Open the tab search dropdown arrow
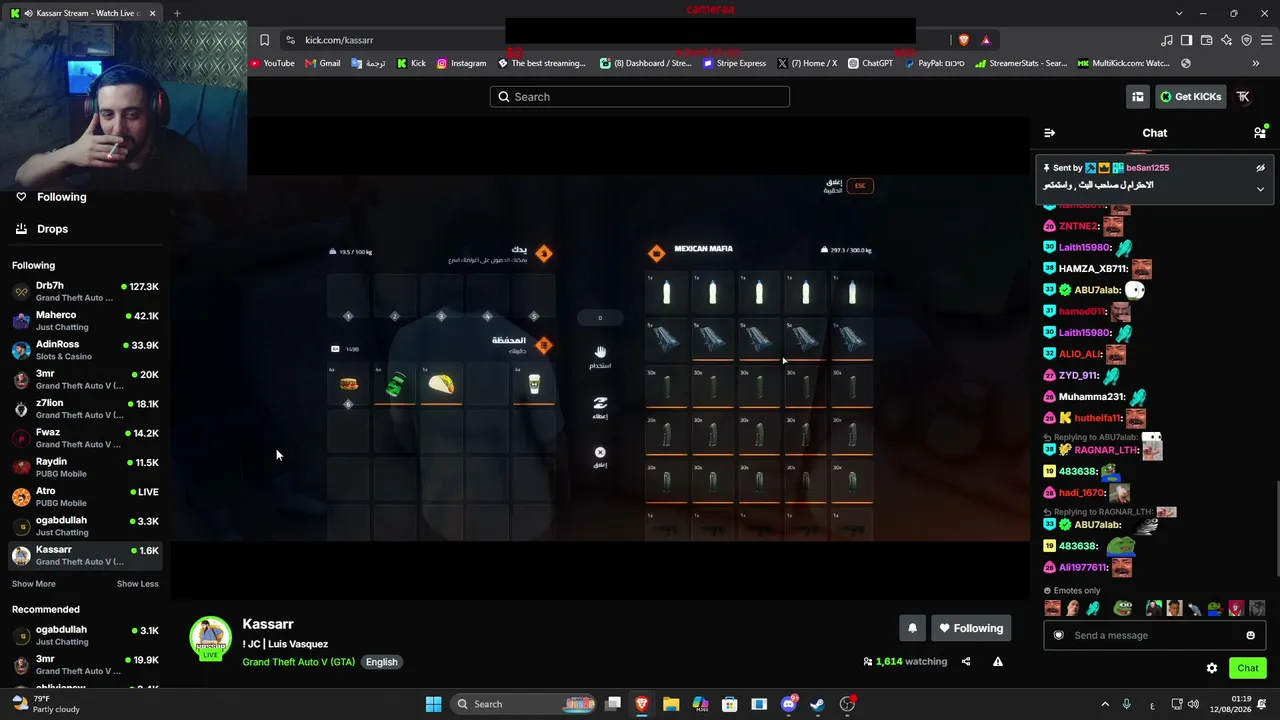Viewport: 1280px width, 720px height. (1179, 13)
